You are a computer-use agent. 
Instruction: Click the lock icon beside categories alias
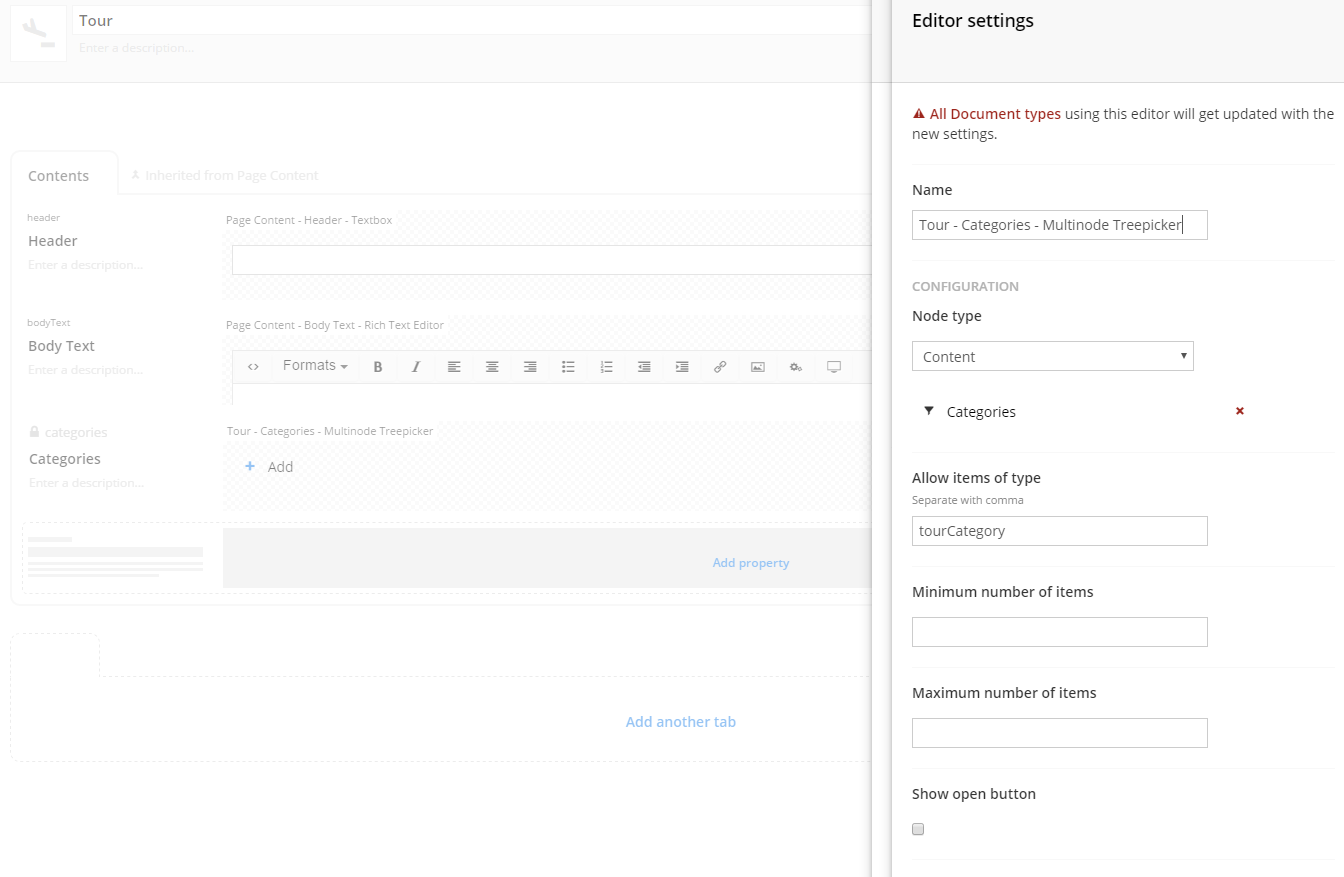[35, 432]
